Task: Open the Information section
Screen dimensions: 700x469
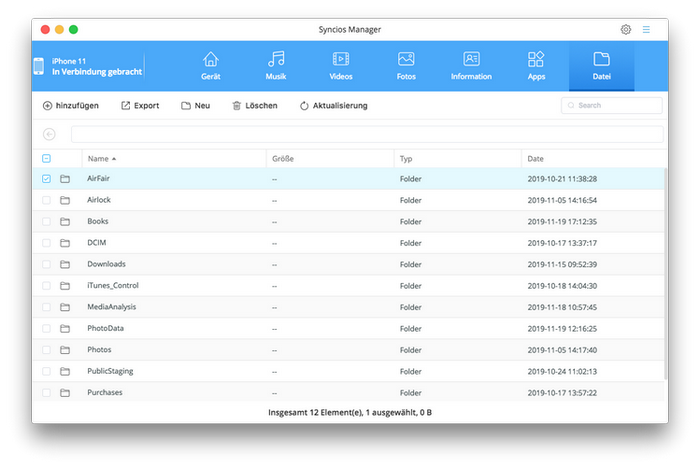Action: (x=471, y=65)
